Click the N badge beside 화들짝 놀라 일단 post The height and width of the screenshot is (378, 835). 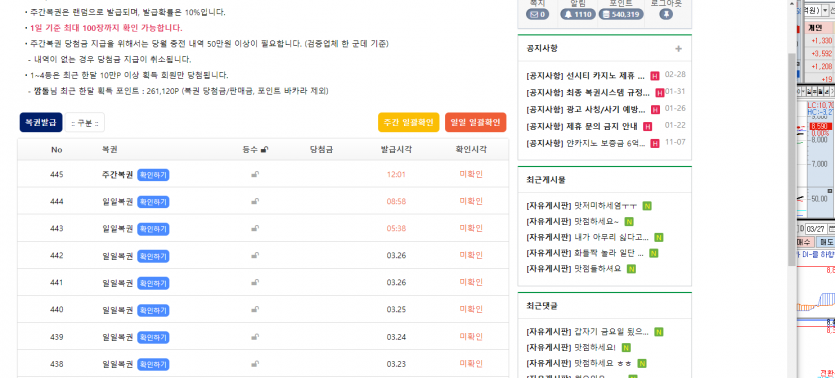[x=653, y=253]
